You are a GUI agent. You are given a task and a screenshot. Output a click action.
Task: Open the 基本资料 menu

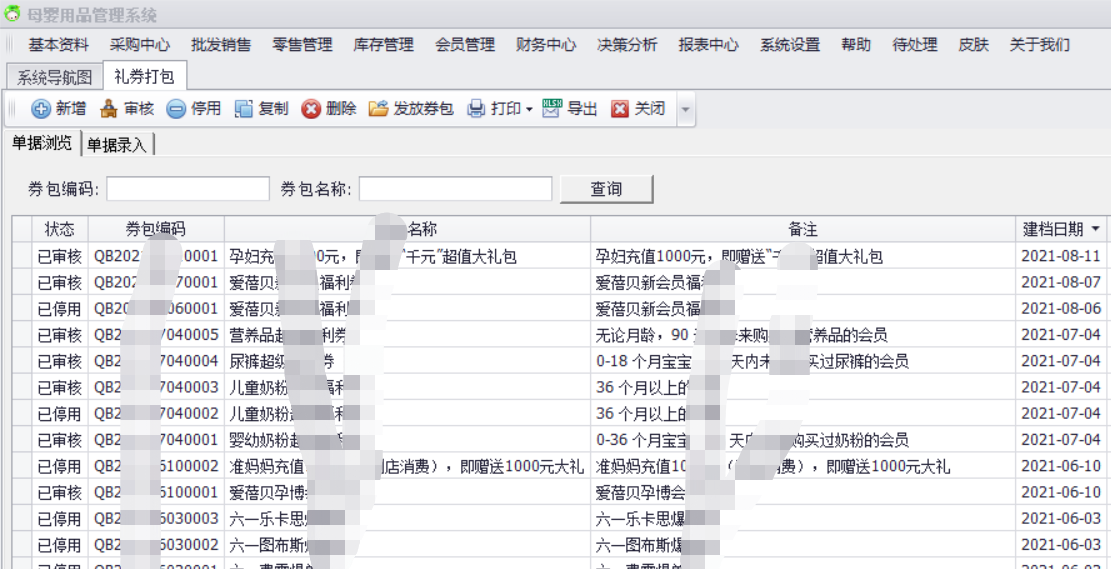coord(59,45)
